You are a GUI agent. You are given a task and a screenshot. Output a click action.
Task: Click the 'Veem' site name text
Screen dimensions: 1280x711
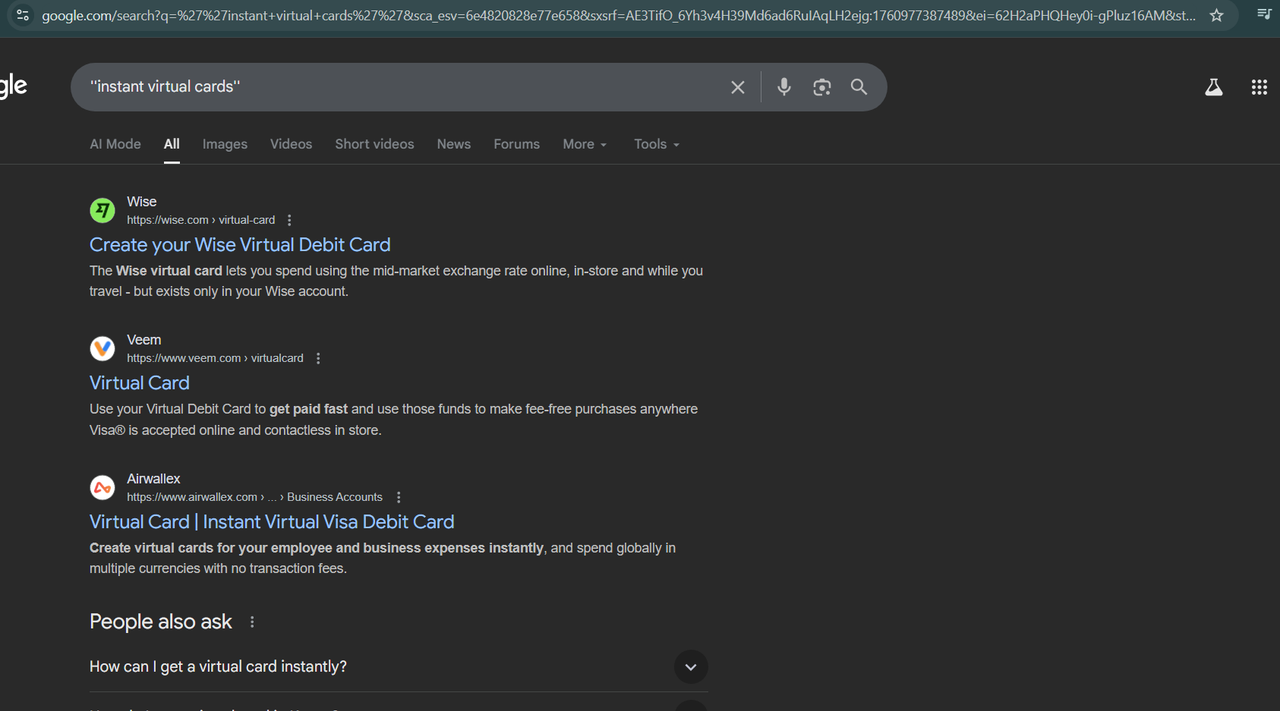[x=144, y=340]
